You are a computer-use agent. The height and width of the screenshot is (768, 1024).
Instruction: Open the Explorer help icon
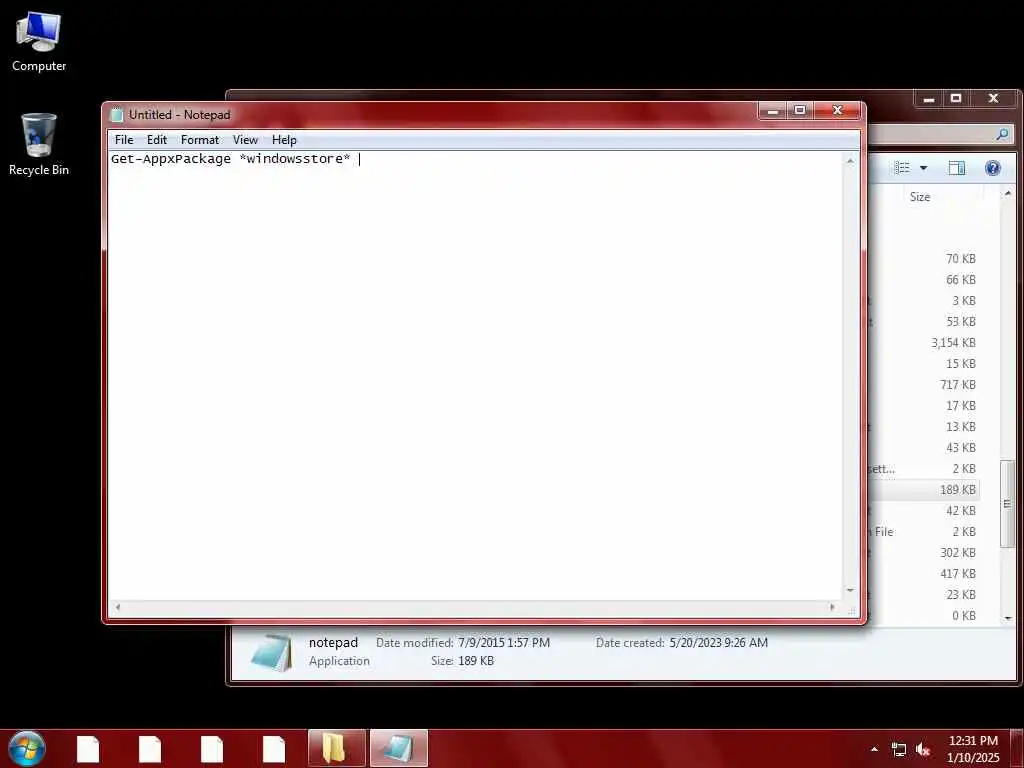tap(993, 168)
